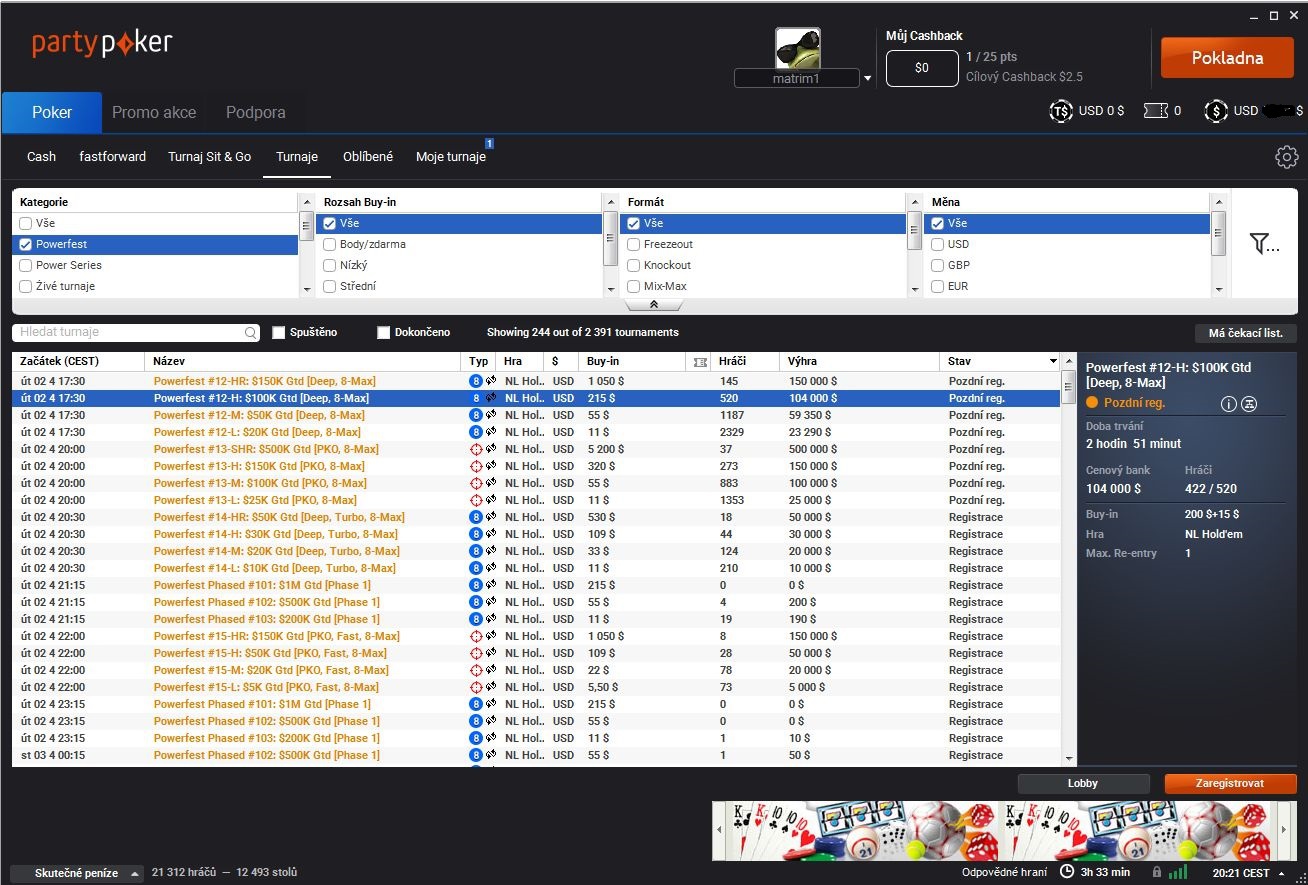The height and width of the screenshot is (885, 1308).
Task: Click the blue 8 type icon for Powerfest #12-HR
Action: click(x=476, y=381)
